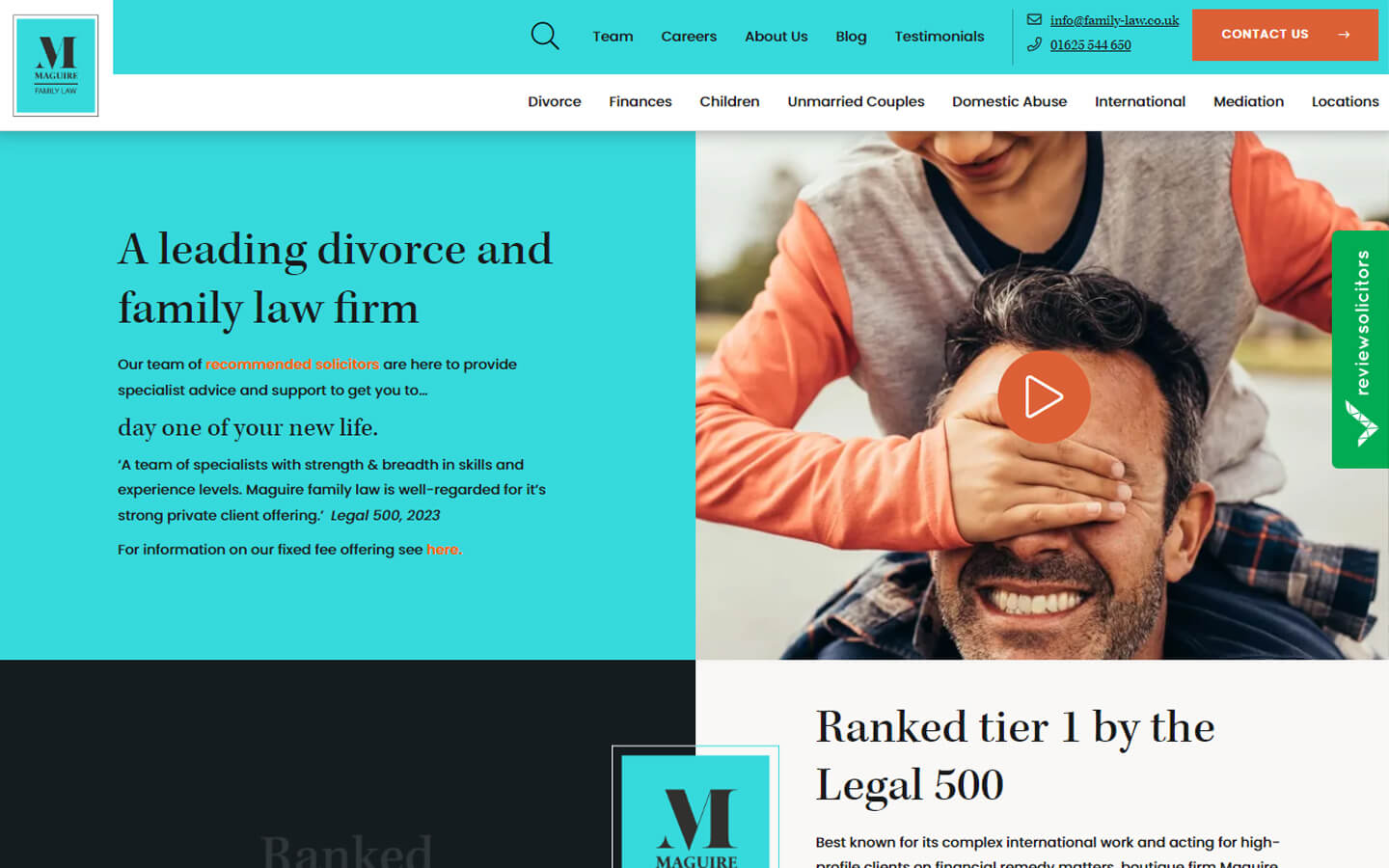Click the info@family-law.co.uk email link
Viewport: 1389px width, 868px height.
pyautogui.click(x=1114, y=20)
